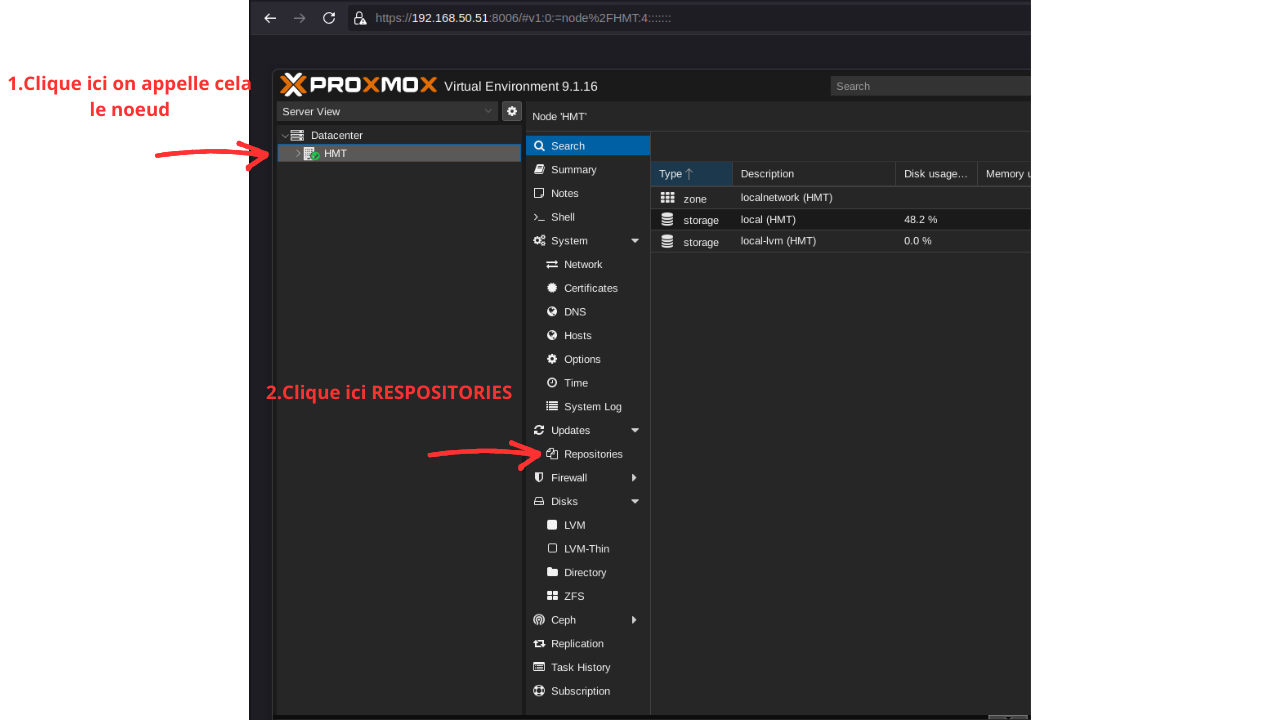The image size is (1280, 720).
Task: Click the Proxmox Search input field
Action: (x=930, y=86)
